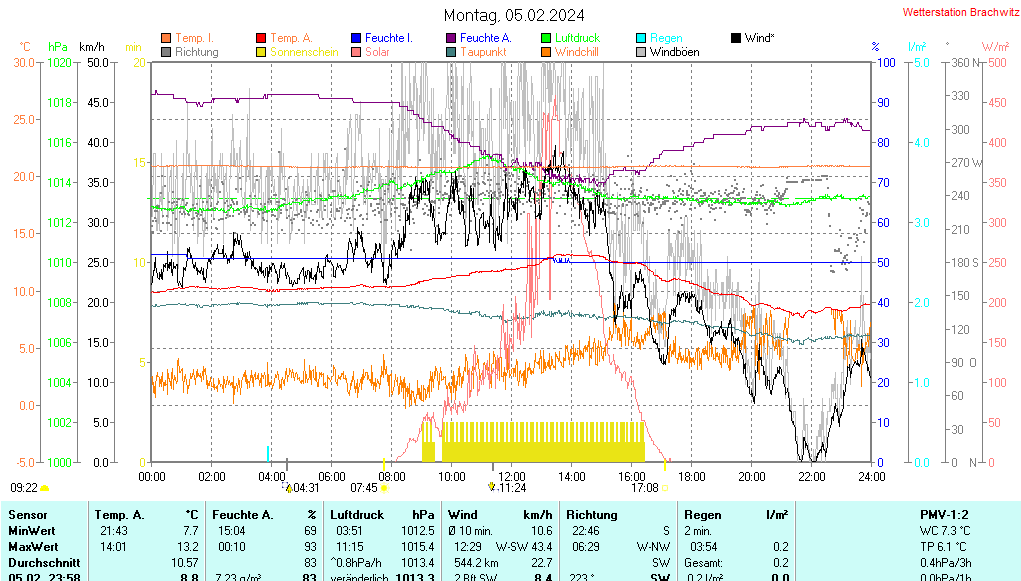
Task: Click the green Luftdruck legend square
Action: click(546, 38)
